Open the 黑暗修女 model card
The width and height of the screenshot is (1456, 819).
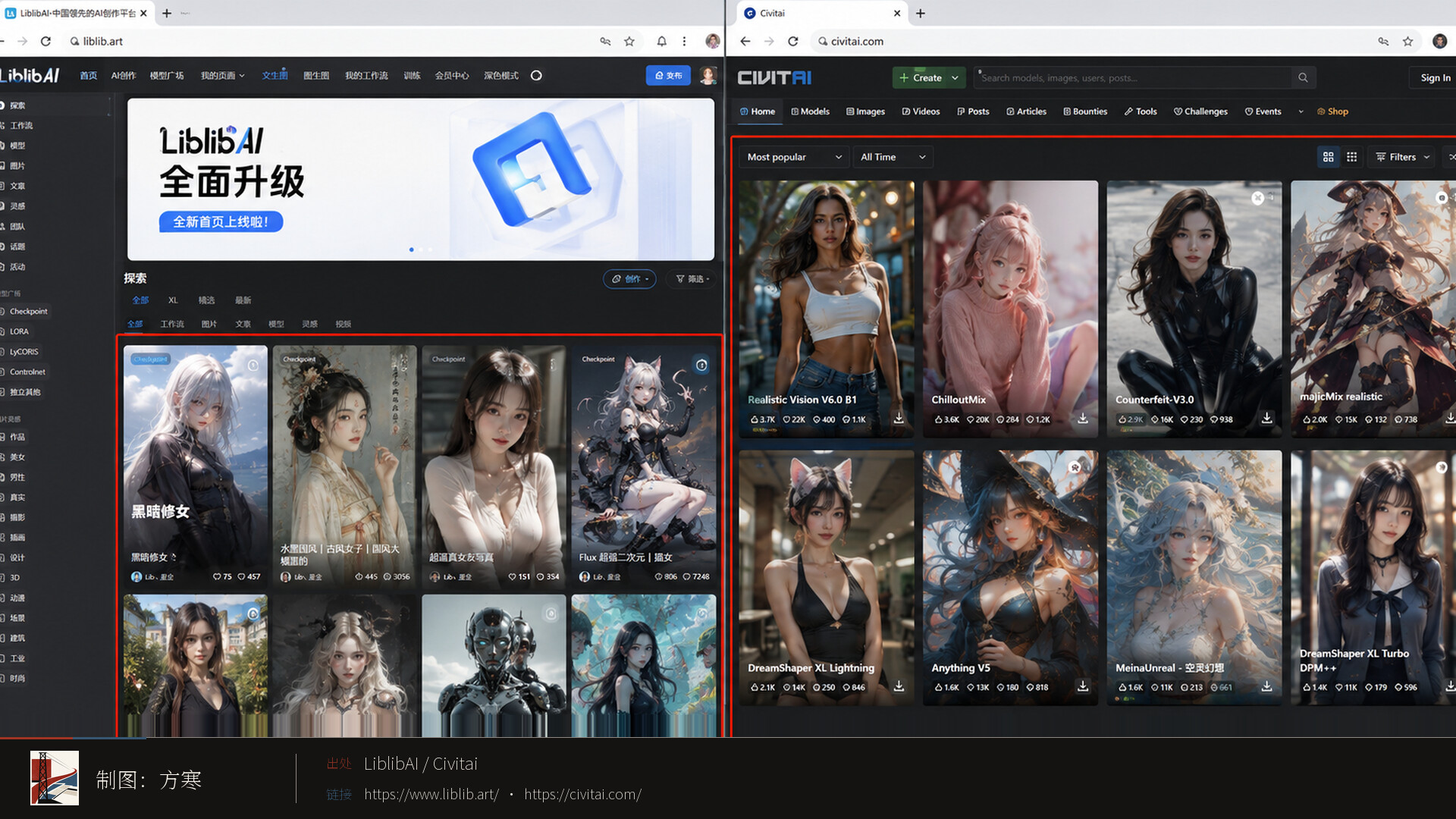click(x=196, y=466)
